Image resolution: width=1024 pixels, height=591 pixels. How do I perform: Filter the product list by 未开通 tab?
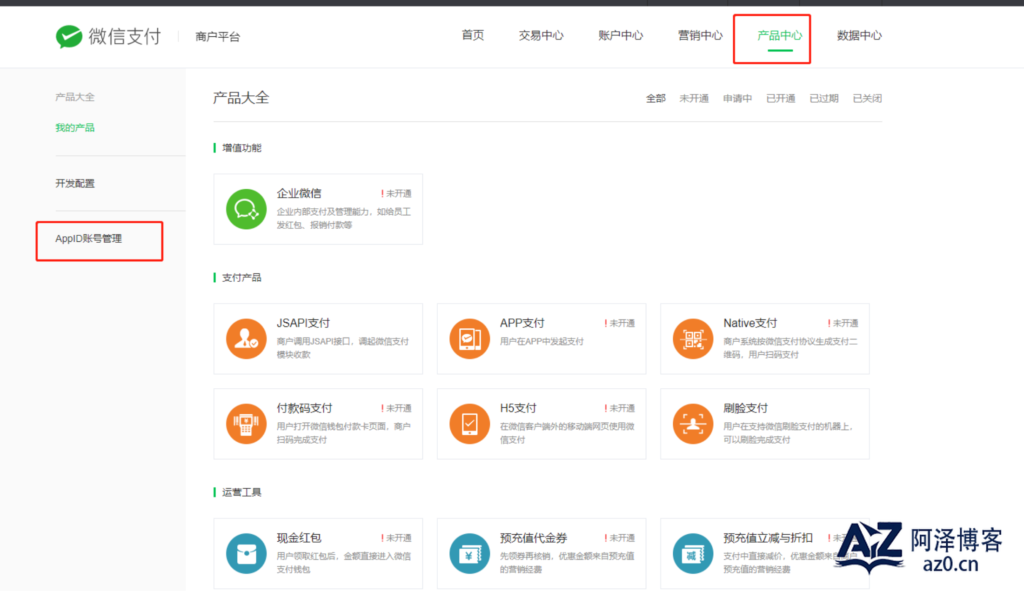pos(694,99)
